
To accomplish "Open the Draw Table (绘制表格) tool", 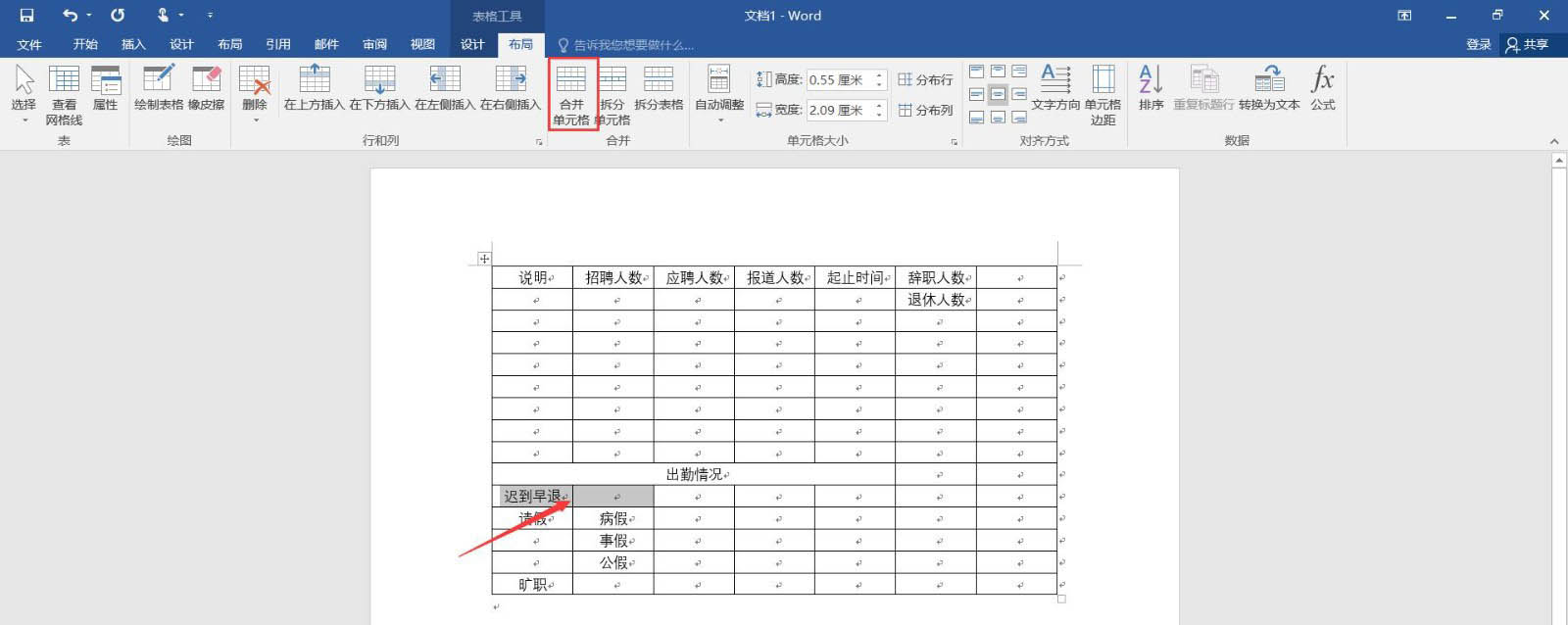I will tap(159, 88).
